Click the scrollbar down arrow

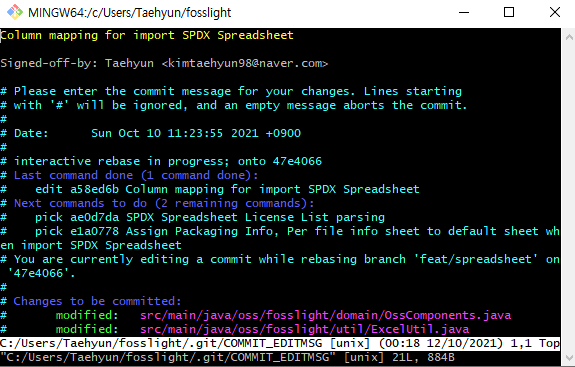[x=569, y=357]
